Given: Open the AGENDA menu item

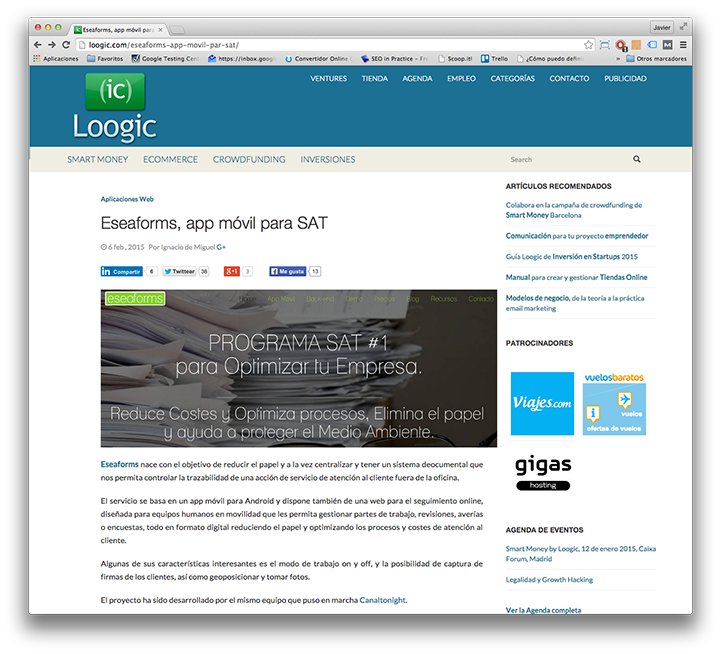Looking at the screenshot, I should 417,79.
